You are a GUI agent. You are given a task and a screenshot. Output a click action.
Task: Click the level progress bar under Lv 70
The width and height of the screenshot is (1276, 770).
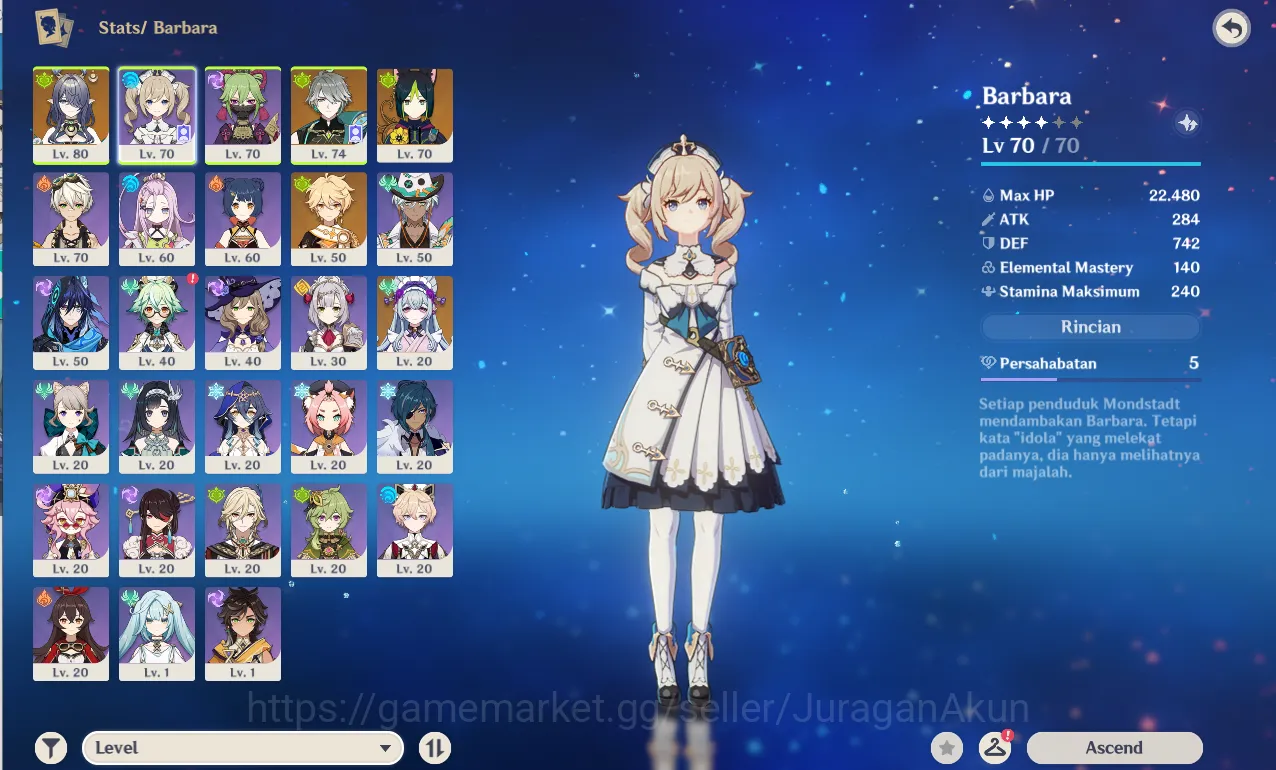(1091, 163)
